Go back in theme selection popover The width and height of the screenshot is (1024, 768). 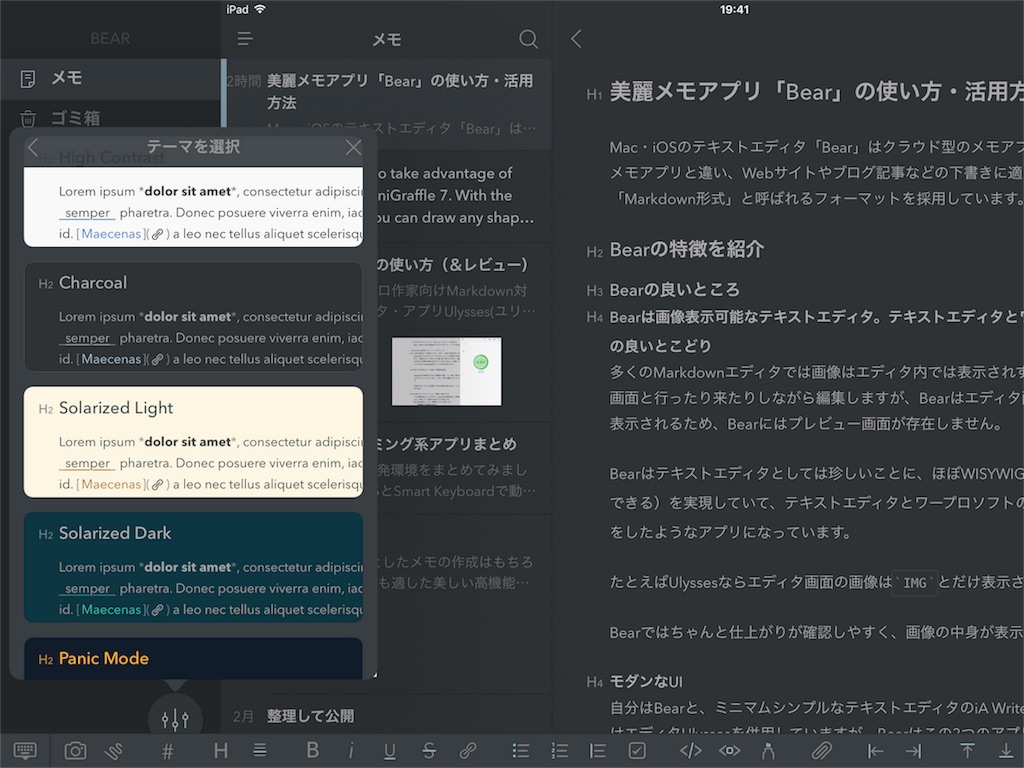(x=33, y=147)
